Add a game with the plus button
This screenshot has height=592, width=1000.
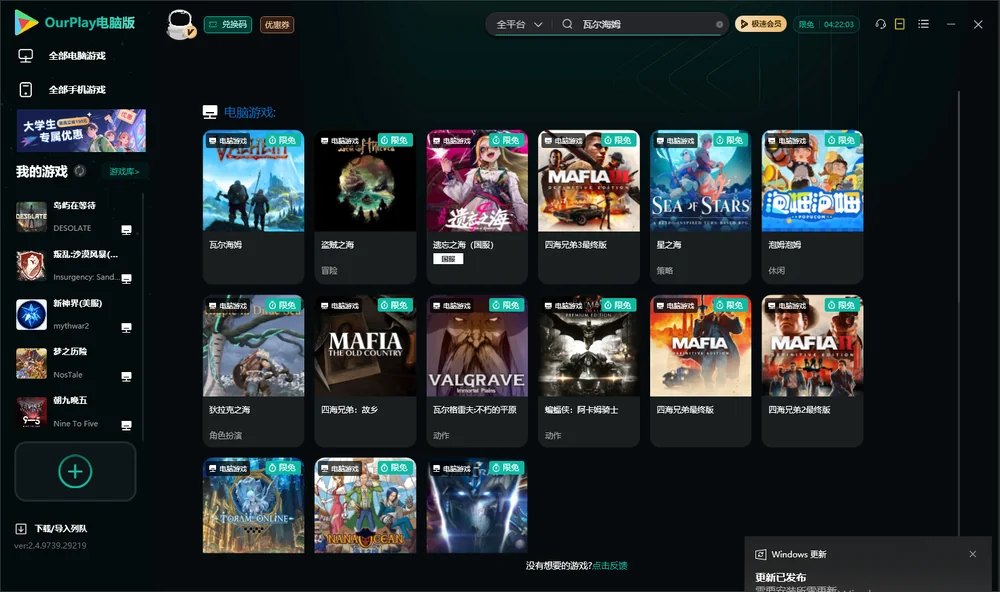point(75,471)
